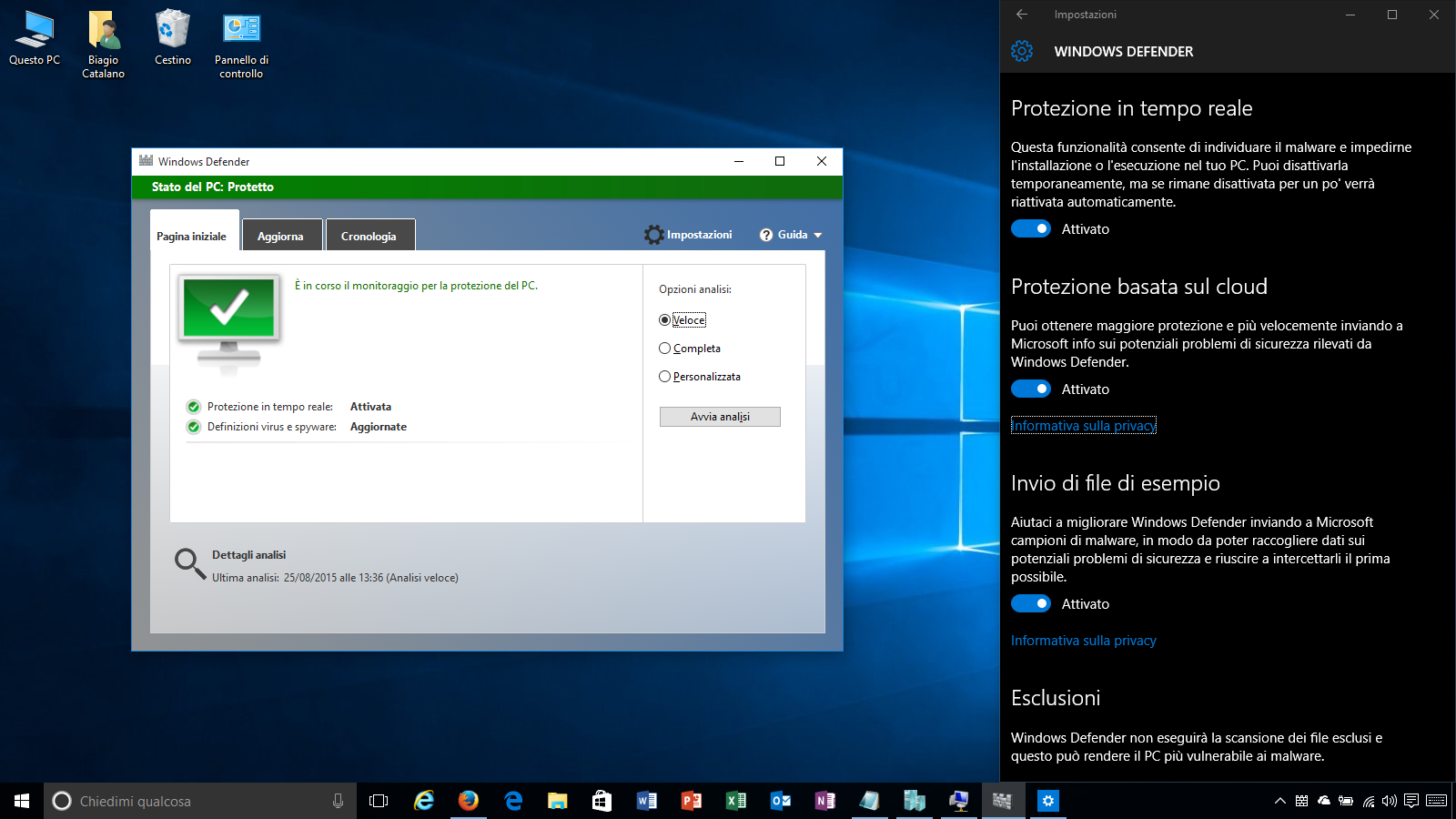The width and height of the screenshot is (1456, 819).
Task: Click in the Chiedimi qualcosa search field
Action: (200, 801)
